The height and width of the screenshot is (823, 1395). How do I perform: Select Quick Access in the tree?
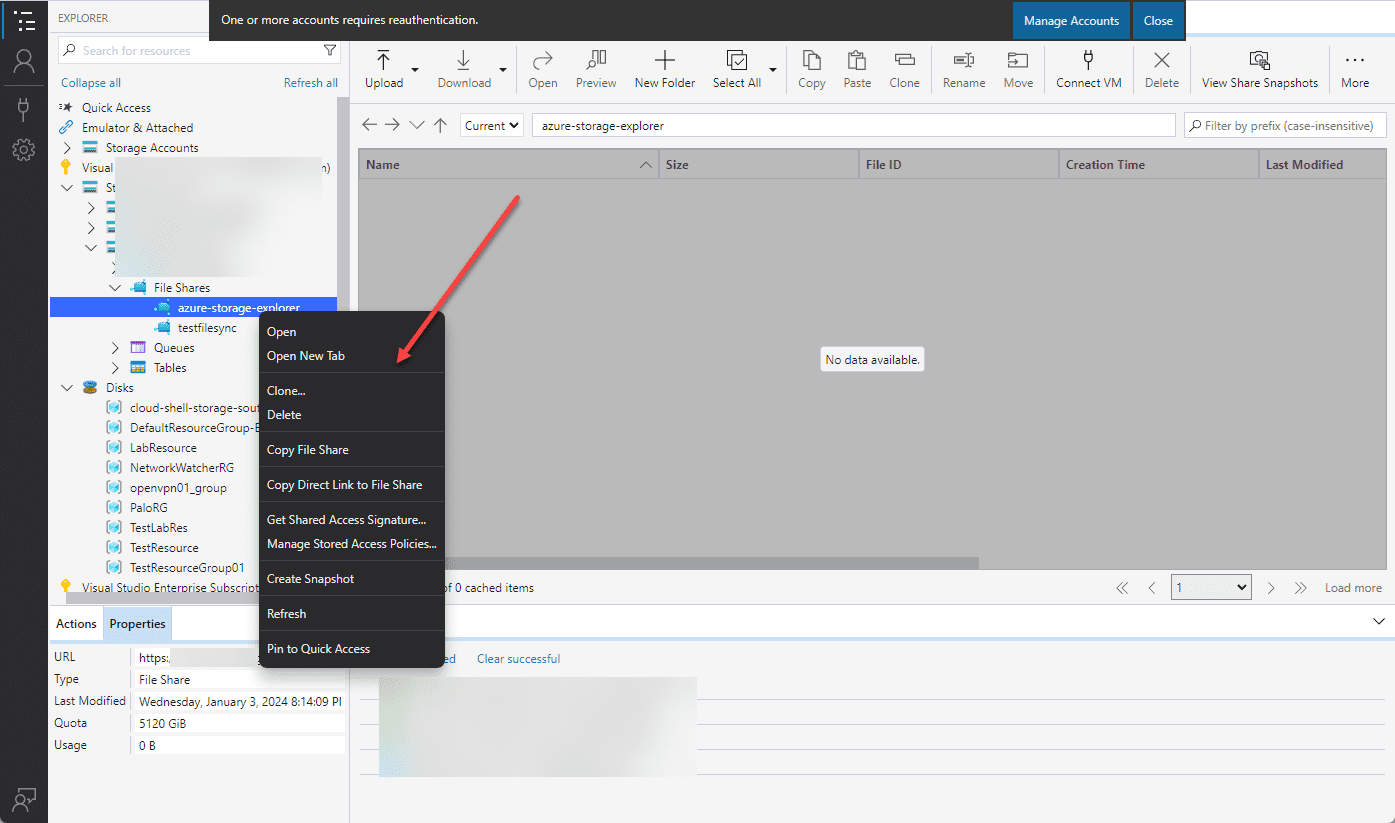[x=116, y=108]
